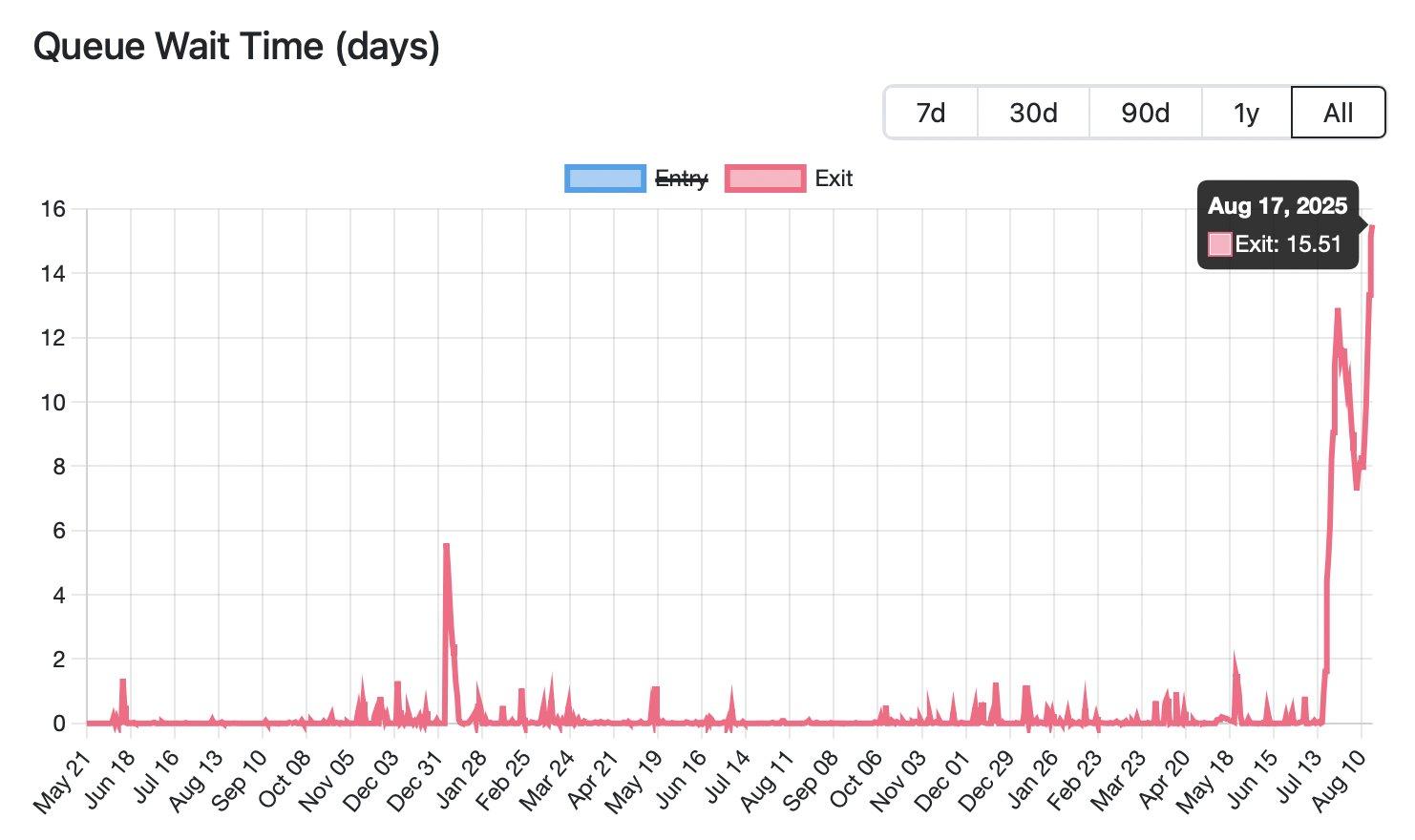Viewport: 1415px width, 840px height.
Task: Click the 16 y-axis label
Action: pos(53,209)
